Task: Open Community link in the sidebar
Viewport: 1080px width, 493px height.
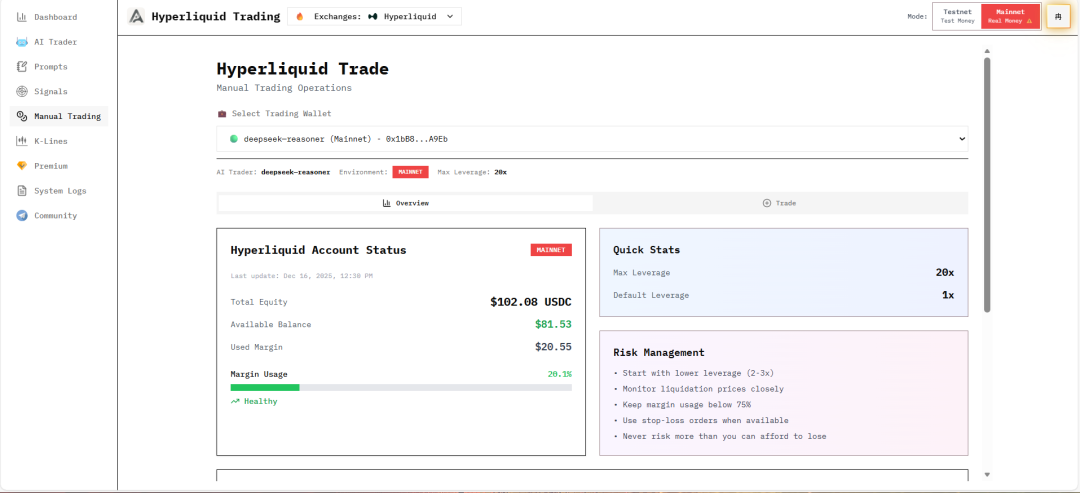Action: tap(59, 216)
